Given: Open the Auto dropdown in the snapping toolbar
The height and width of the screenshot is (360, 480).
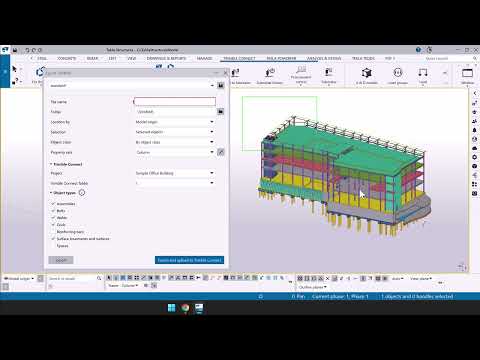Looking at the screenshot, I should click(x=397, y=278).
